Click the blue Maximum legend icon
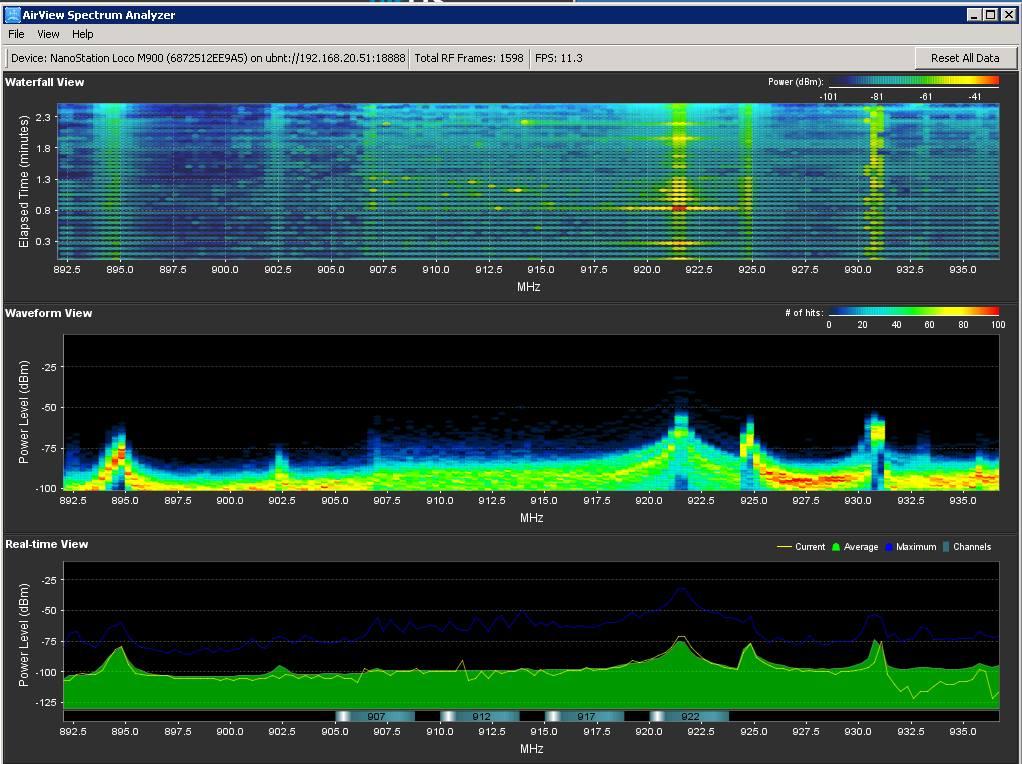Screen dimensions: 1022x764 [x=889, y=547]
